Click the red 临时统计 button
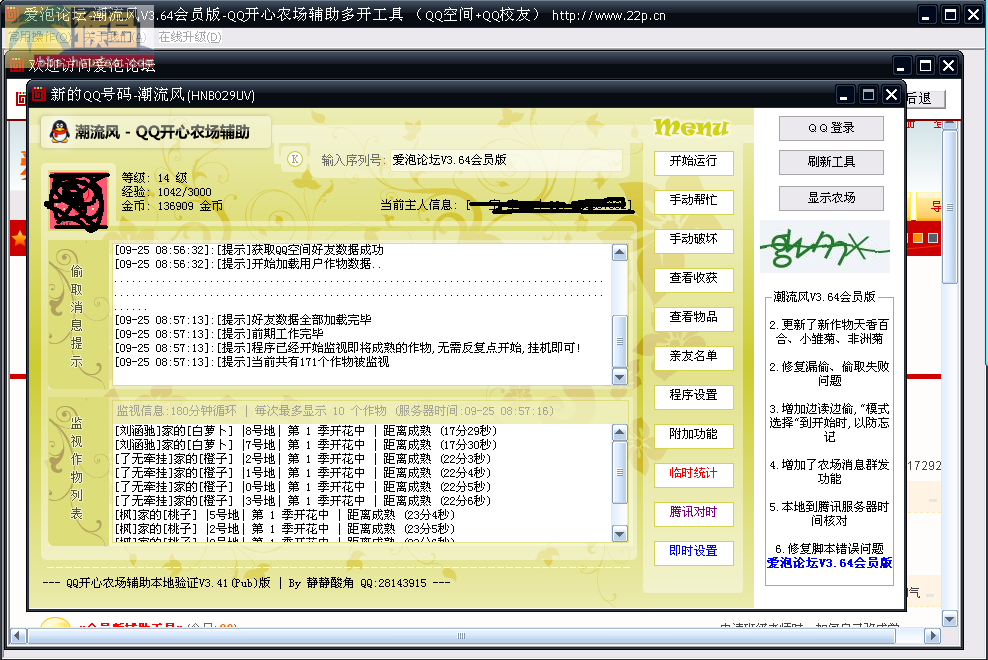 694,474
